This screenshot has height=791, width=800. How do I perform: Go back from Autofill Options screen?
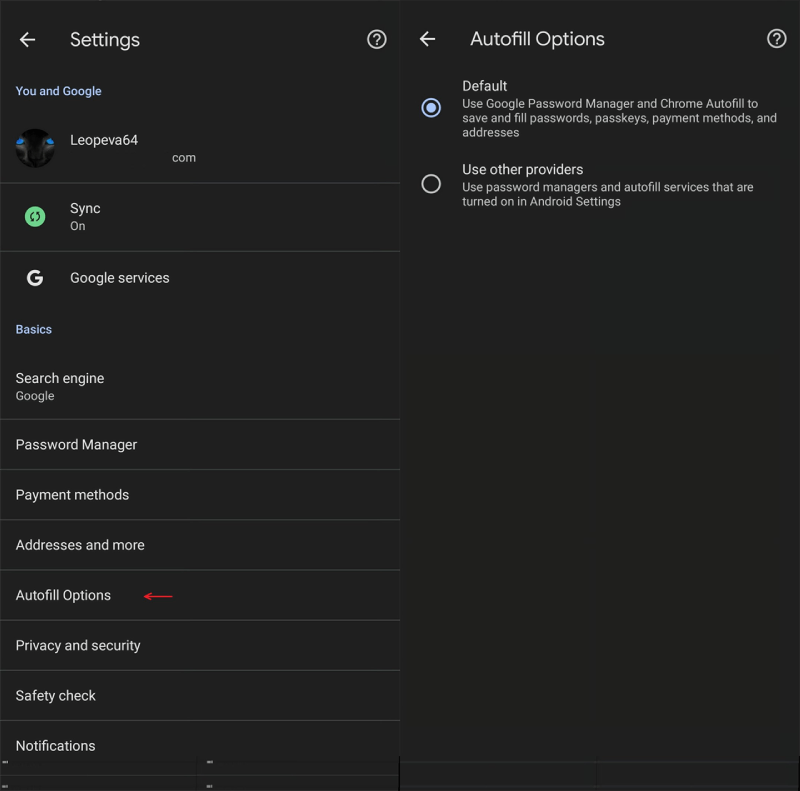click(427, 40)
